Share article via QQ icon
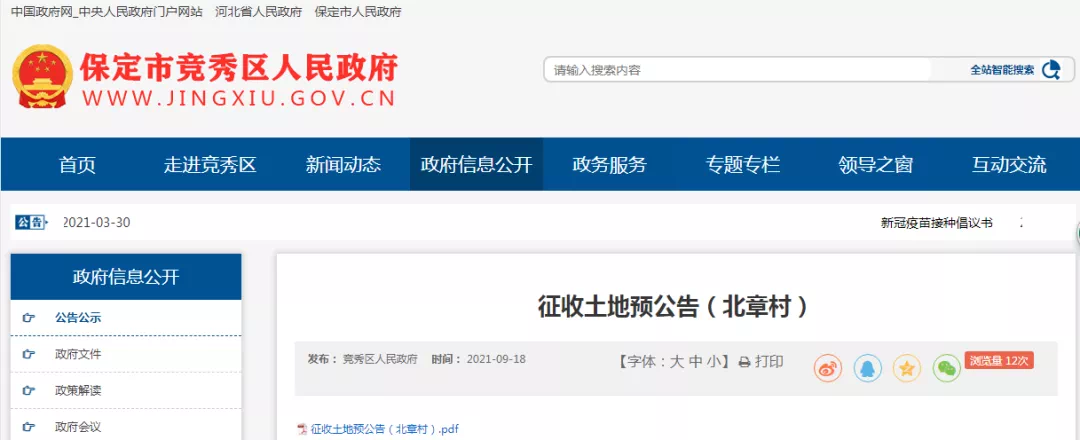1080x440 pixels. tap(867, 368)
